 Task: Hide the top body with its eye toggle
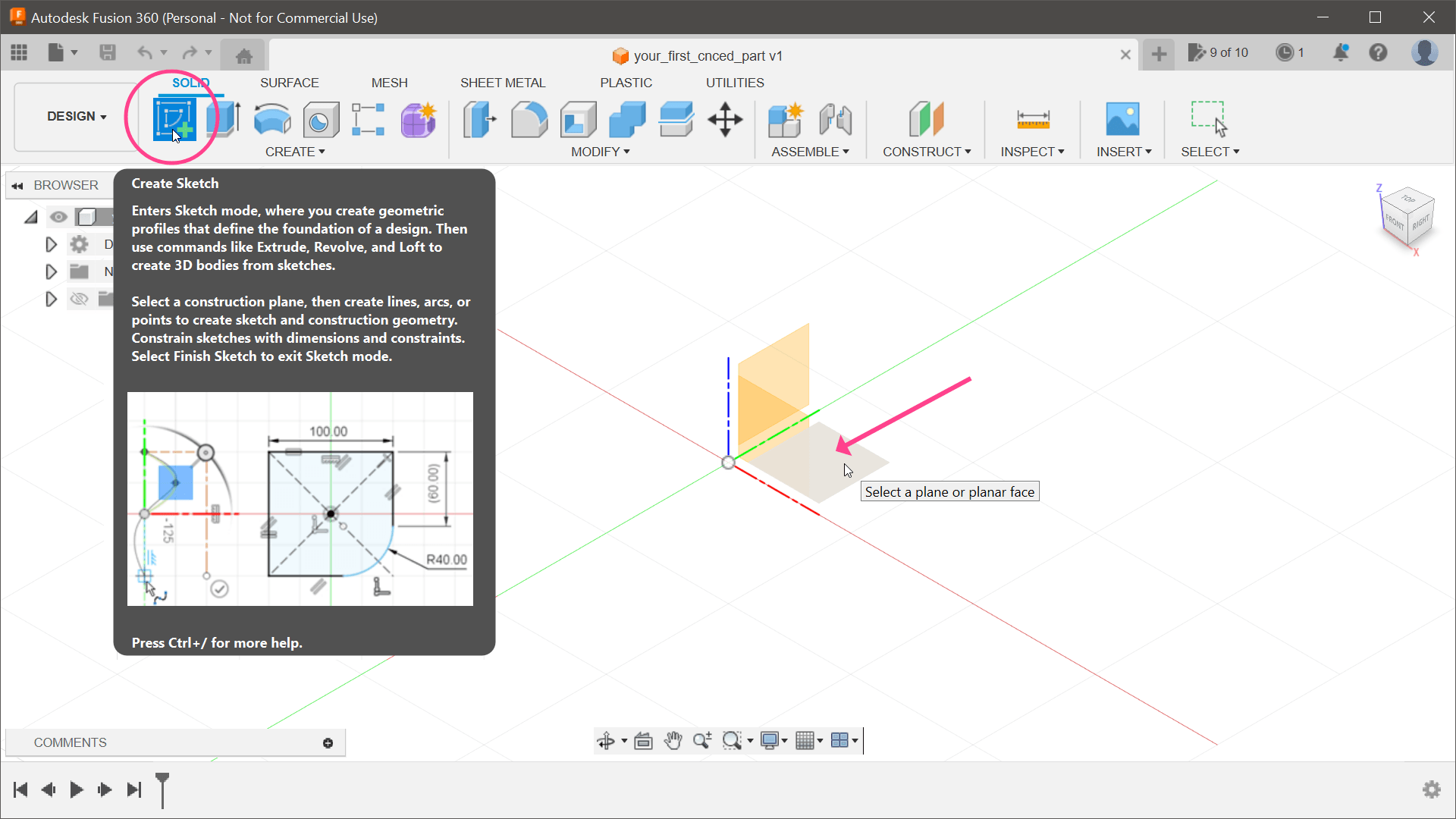(59, 217)
